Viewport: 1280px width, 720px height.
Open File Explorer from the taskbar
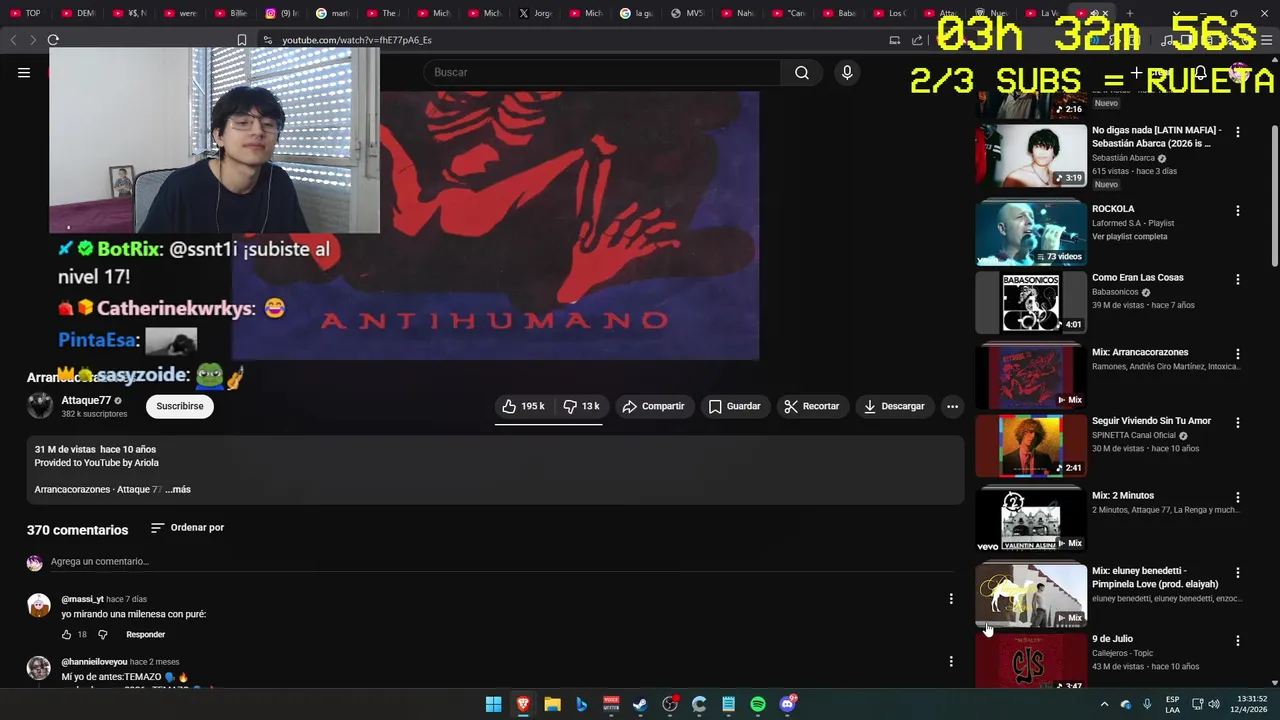click(x=552, y=704)
